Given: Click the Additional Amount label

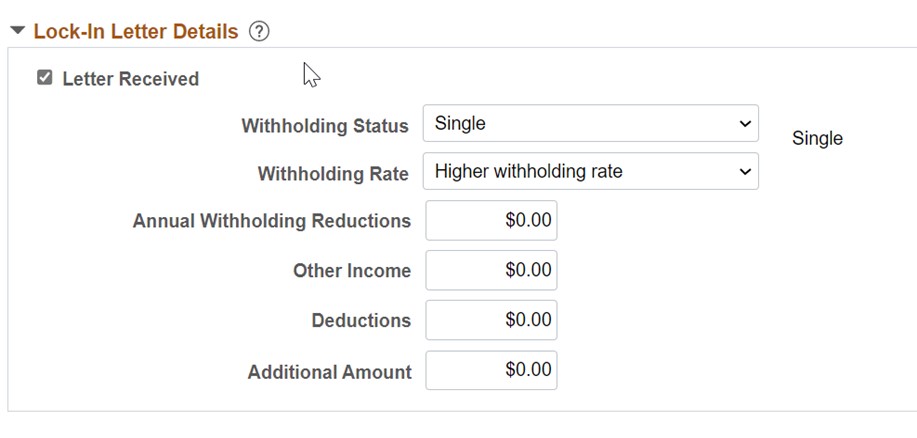Looking at the screenshot, I should [x=329, y=372].
